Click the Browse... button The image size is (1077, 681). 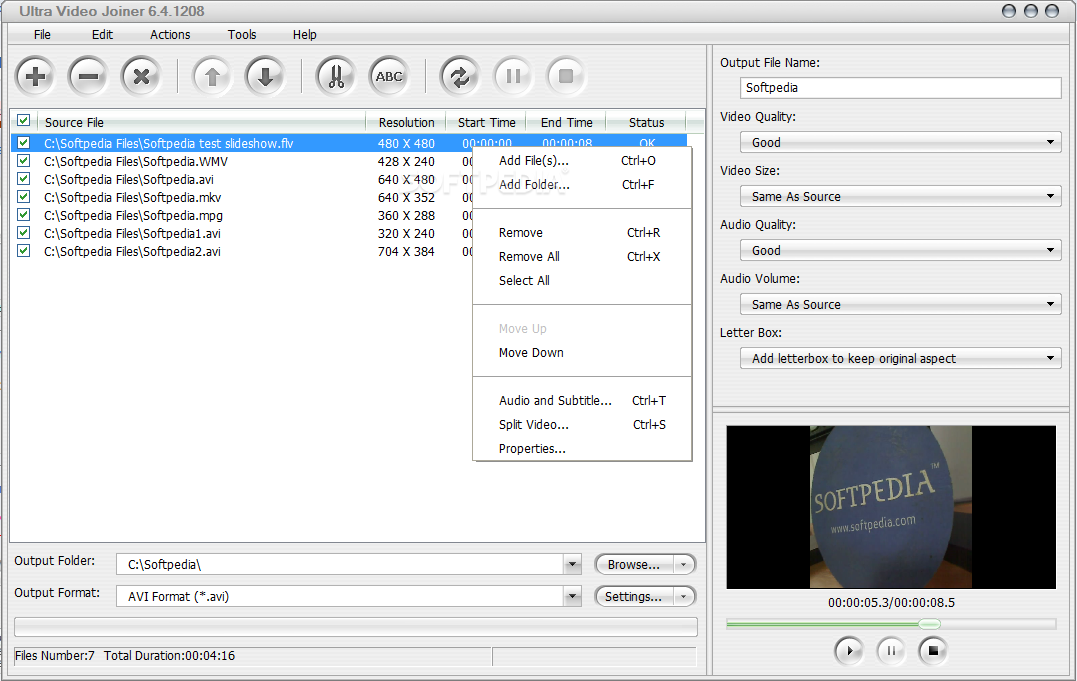click(633, 564)
